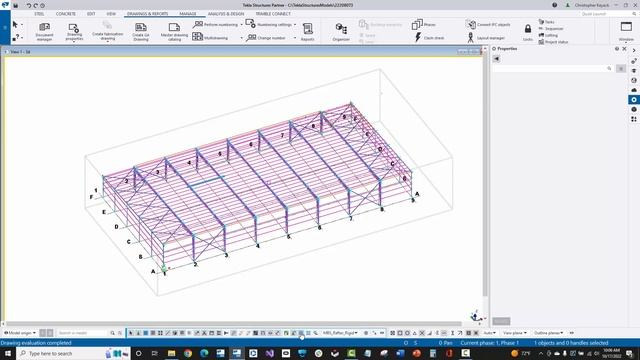640x360 pixels.
Task: Open the Model origin dropdown
Action: pyautogui.click(x=20, y=333)
